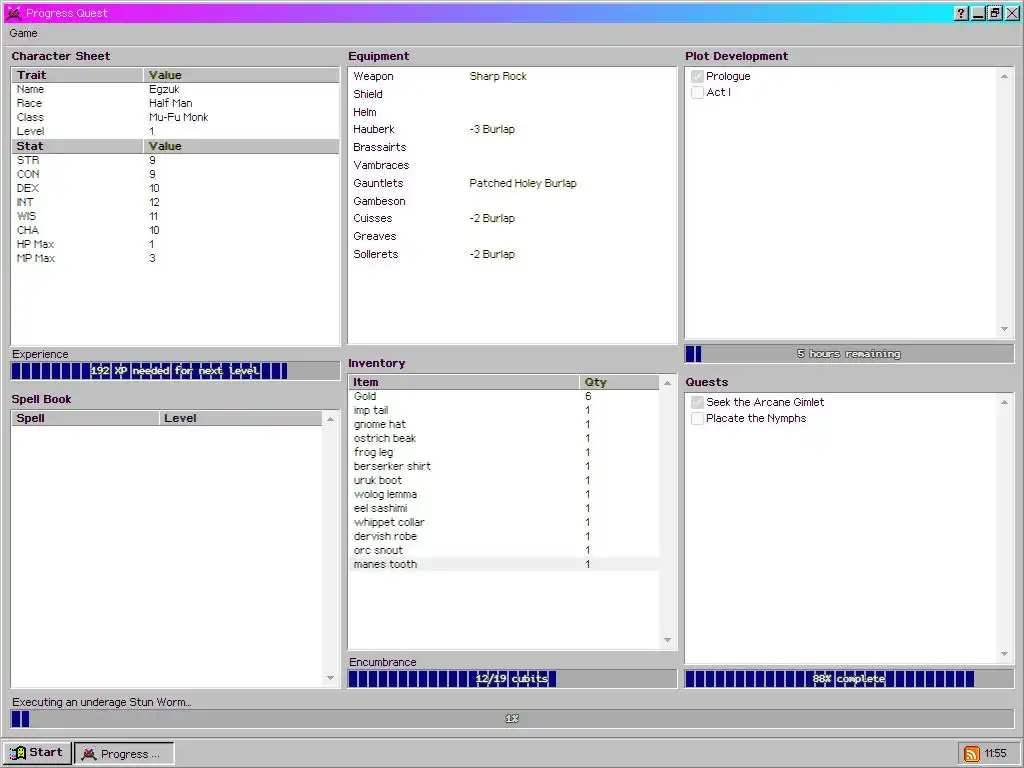The height and width of the screenshot is (768, 1024).
Task: Click Inventory scrollbar down arrow
Action: pos(667,641)
